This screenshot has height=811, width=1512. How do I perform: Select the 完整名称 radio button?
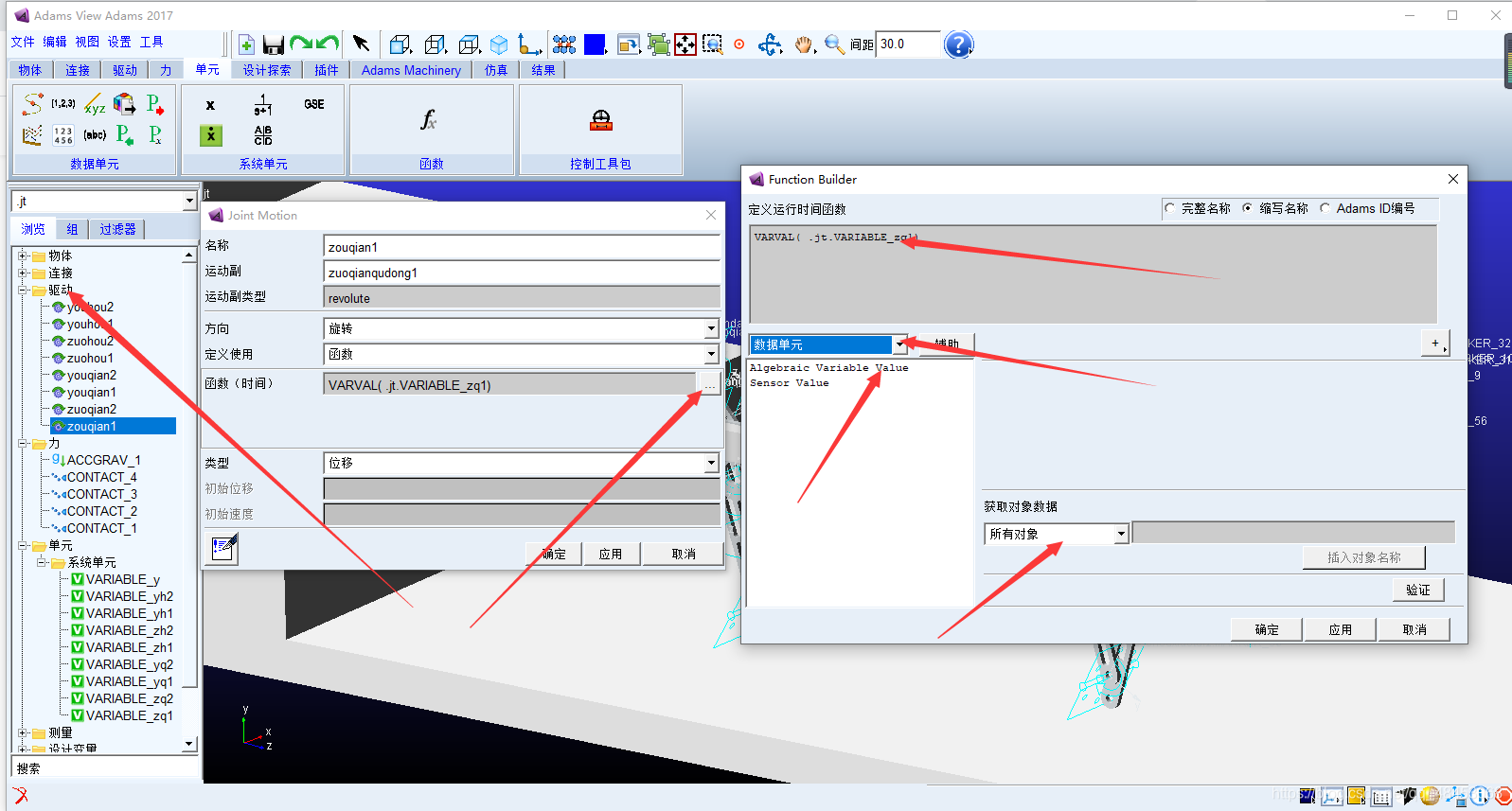point(1170,208)
